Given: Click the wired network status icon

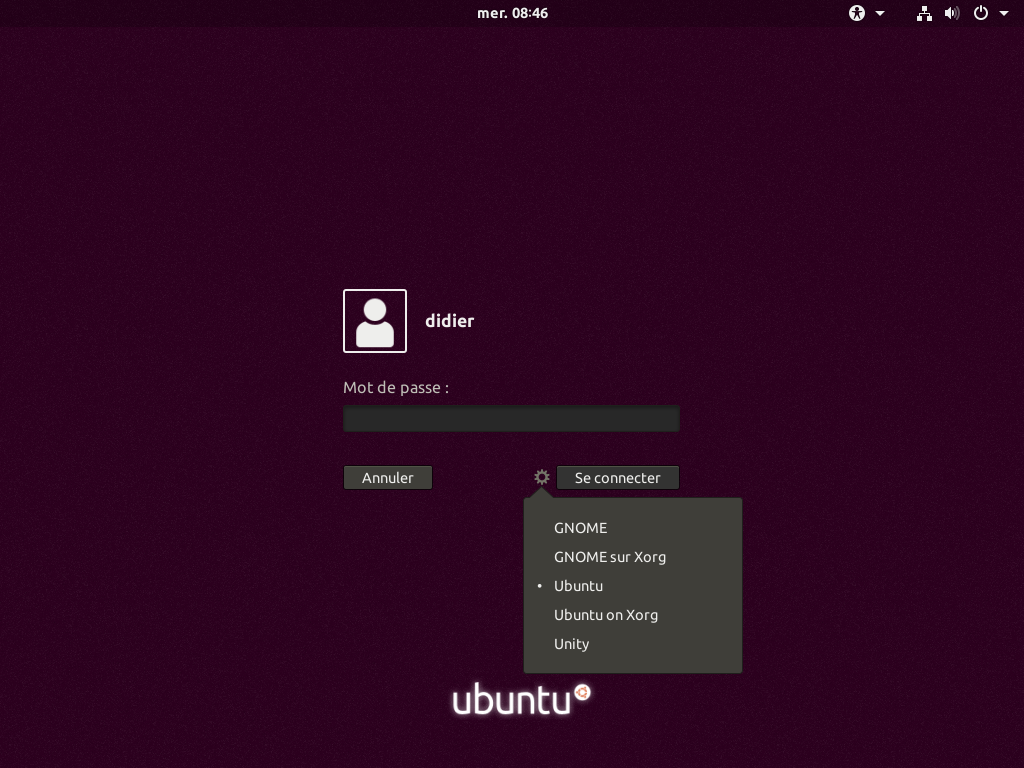Looking at the screenshot, I should click(x=923, y=13).
